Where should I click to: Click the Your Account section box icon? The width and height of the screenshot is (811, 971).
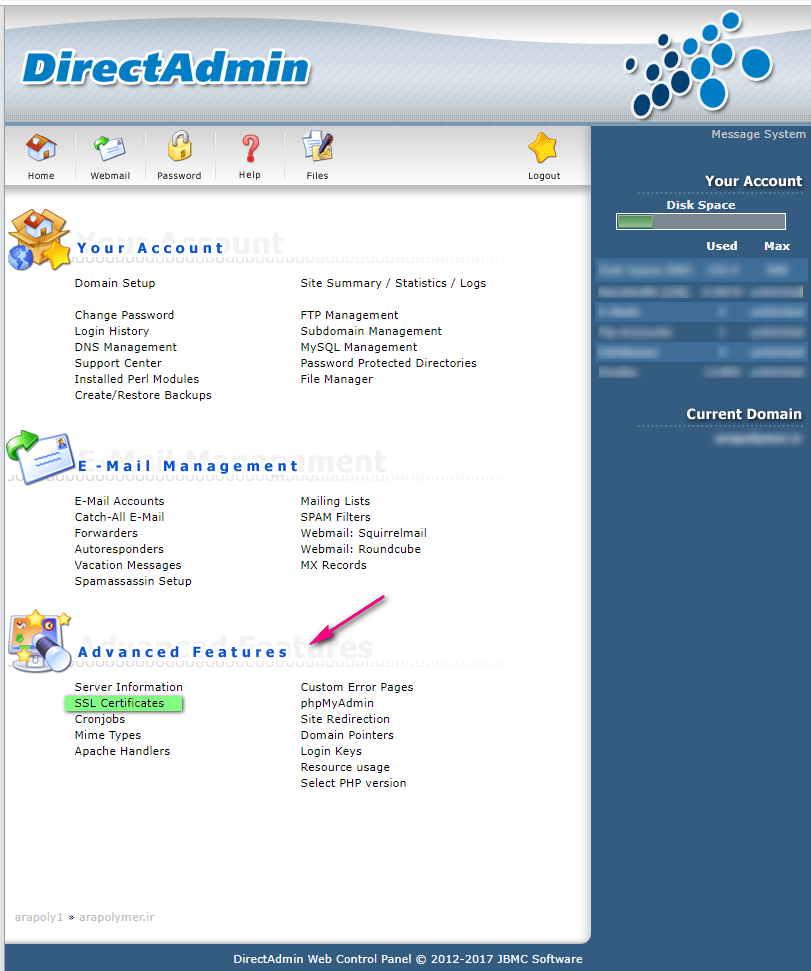40,240
